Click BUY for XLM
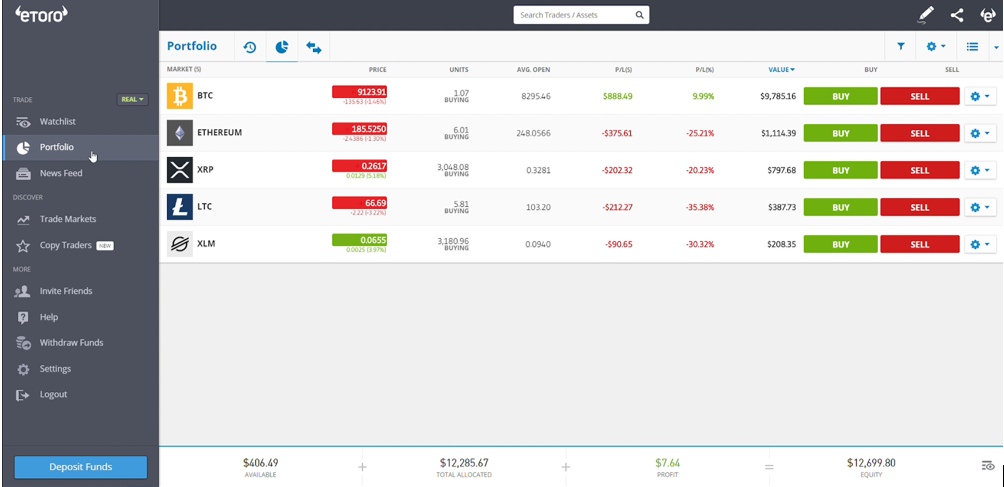 click(841, 244)
